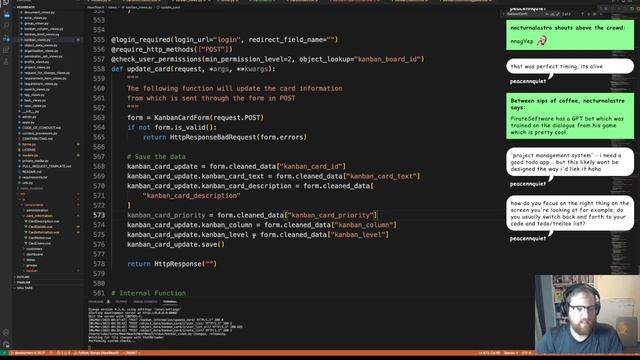Switch to the PROBLEMS panel tab
The height and width of the screenshot is (360, 640).
click(x=96, y=302)
